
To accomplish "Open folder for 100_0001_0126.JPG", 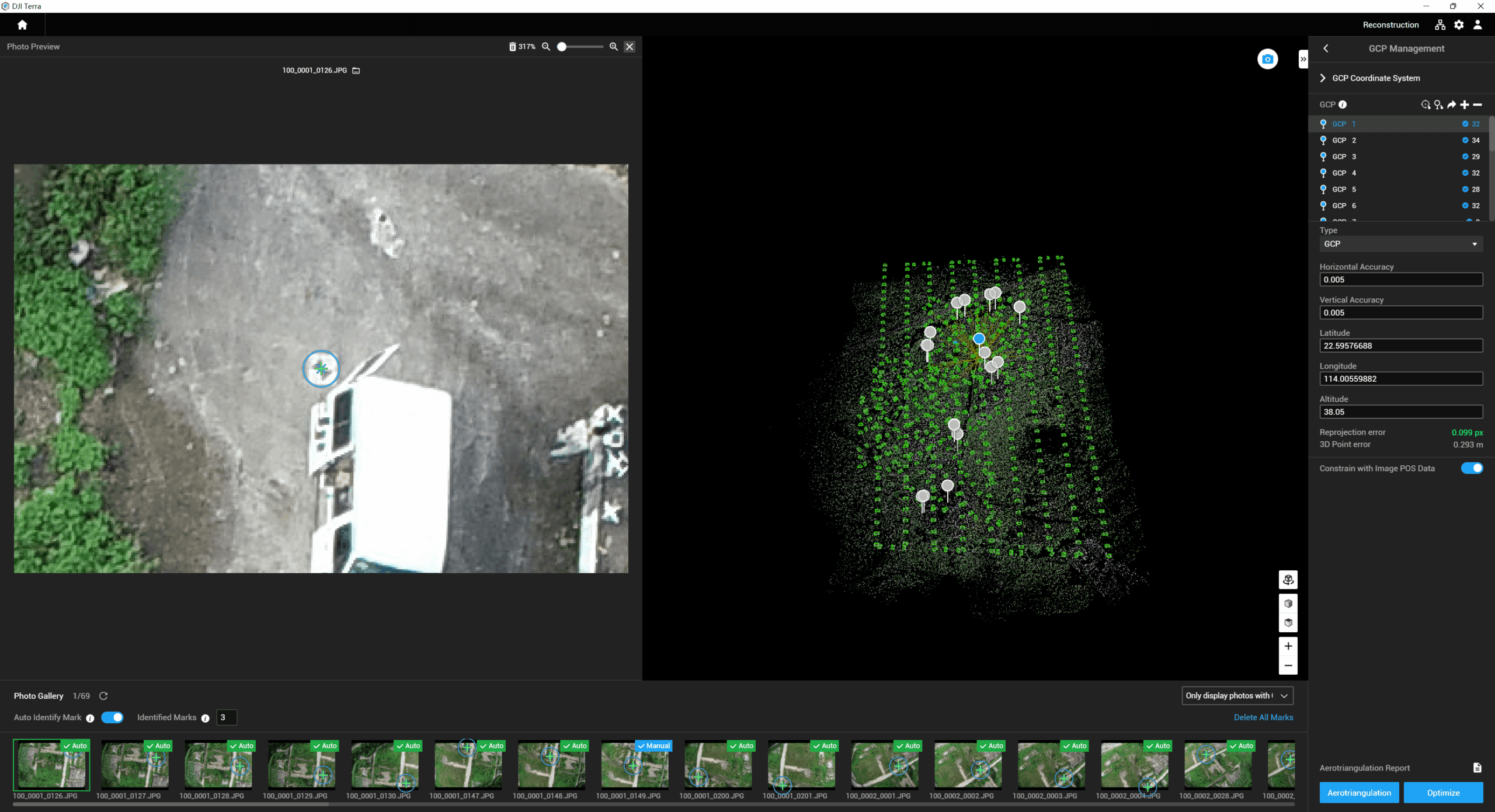I will tap(356, 71).
